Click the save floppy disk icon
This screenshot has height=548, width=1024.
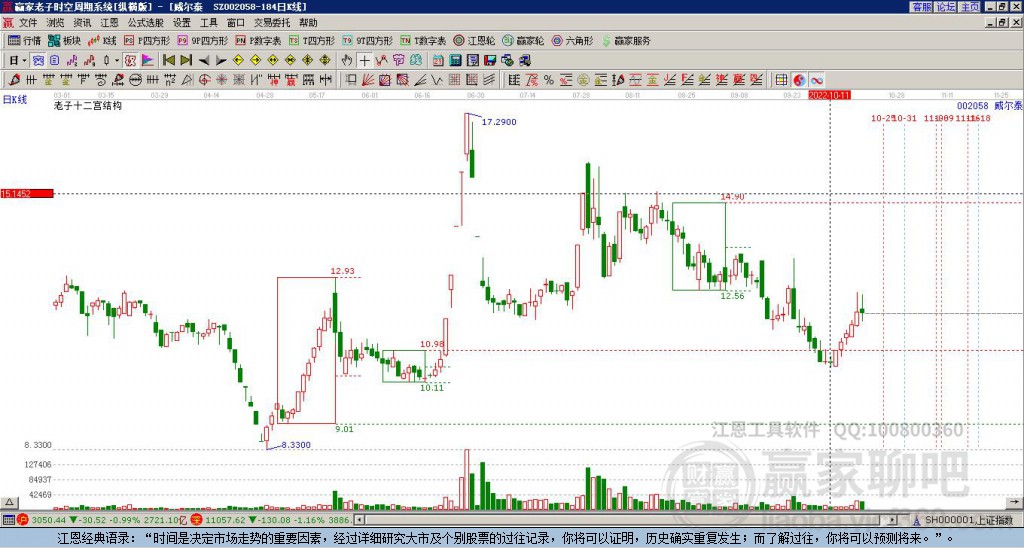pyautogui.click(x=490, y=61)
